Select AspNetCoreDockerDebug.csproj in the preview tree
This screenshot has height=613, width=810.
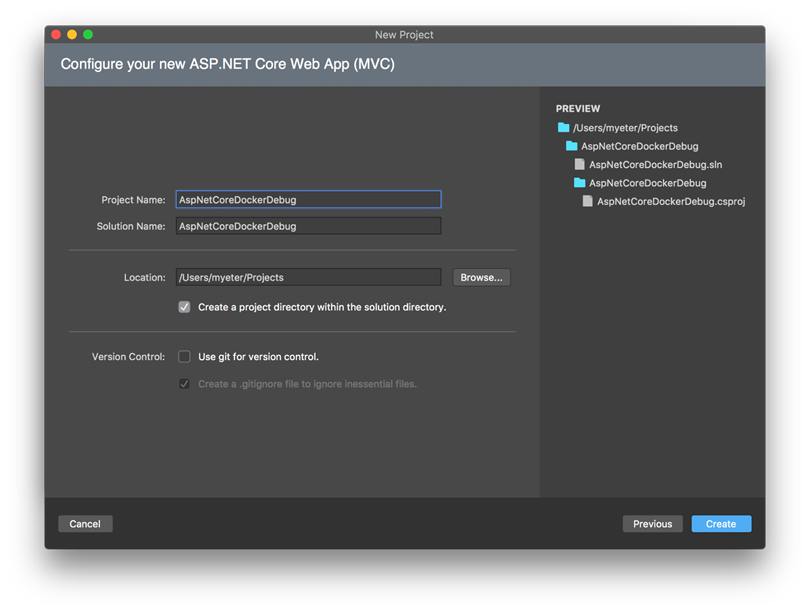coord(671,201)
